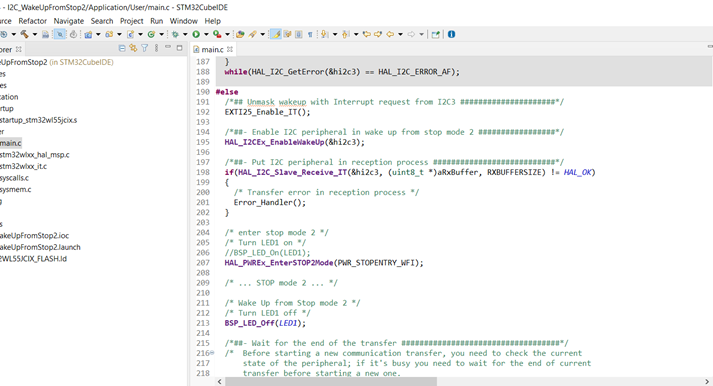Minimize the Project Explorer panel
713x386 pixels.
(168, 46)
